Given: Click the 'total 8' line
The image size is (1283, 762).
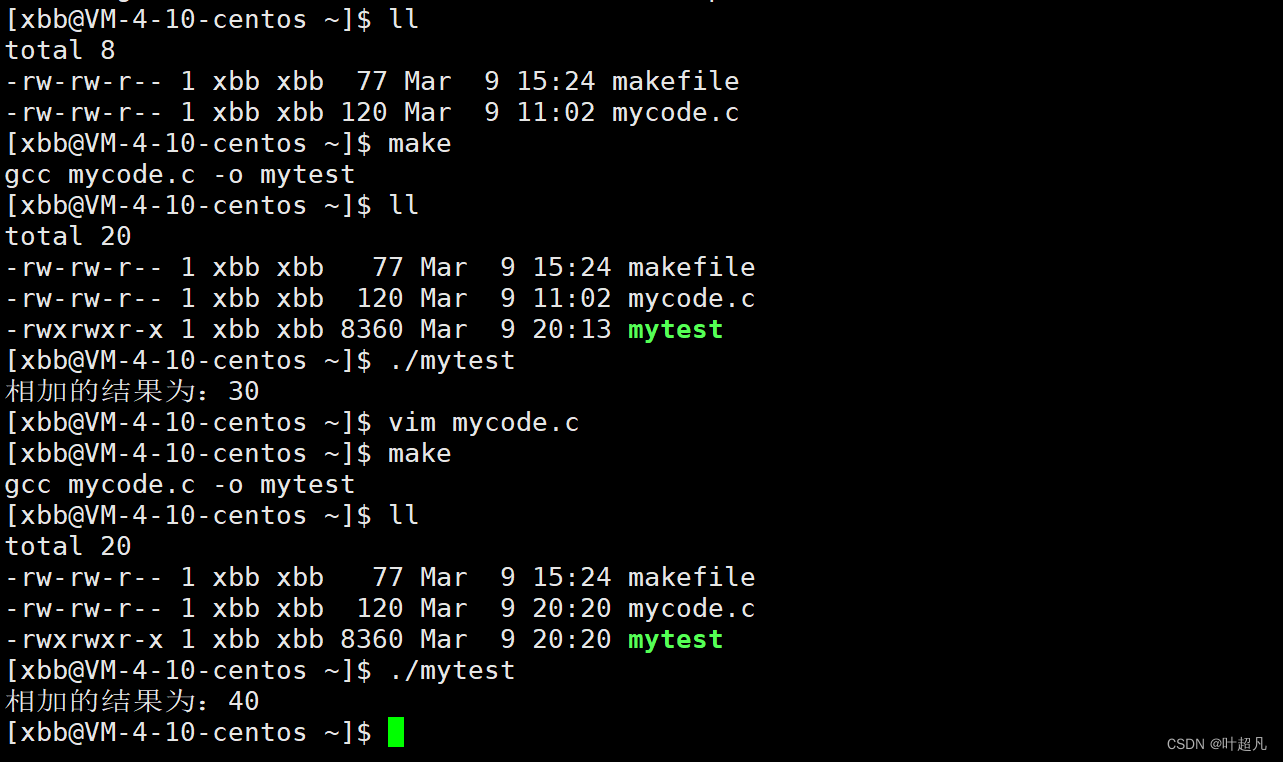Looking at the screenshot, I should click(x=60, y=50).
